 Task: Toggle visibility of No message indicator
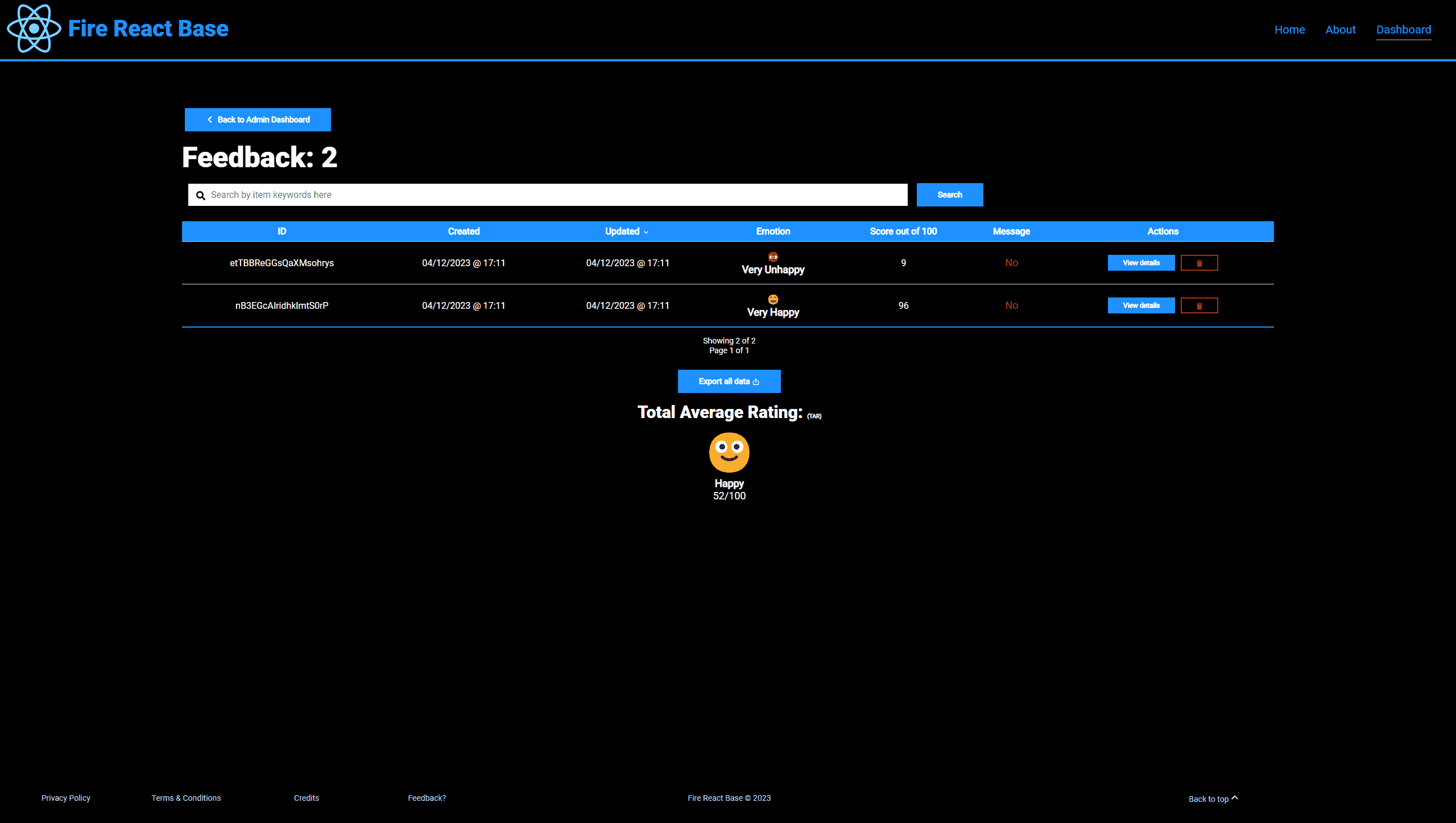[x=1012, y=262]
